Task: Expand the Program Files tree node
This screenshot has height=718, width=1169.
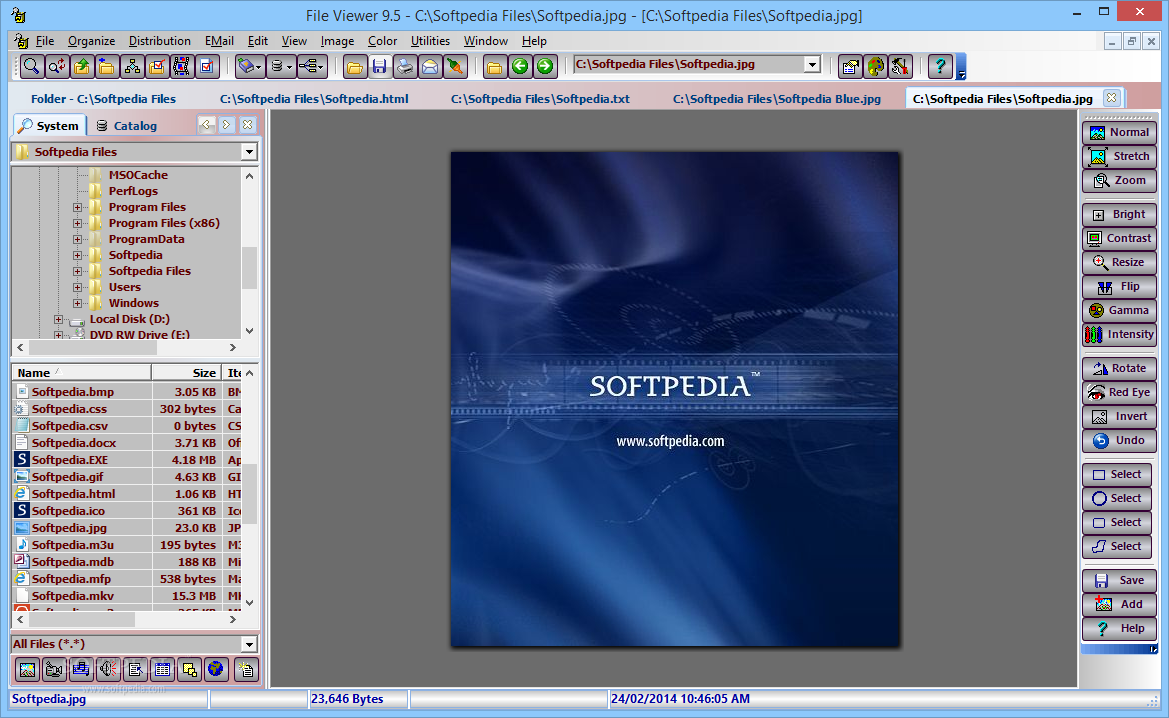Action: point(78,207)
